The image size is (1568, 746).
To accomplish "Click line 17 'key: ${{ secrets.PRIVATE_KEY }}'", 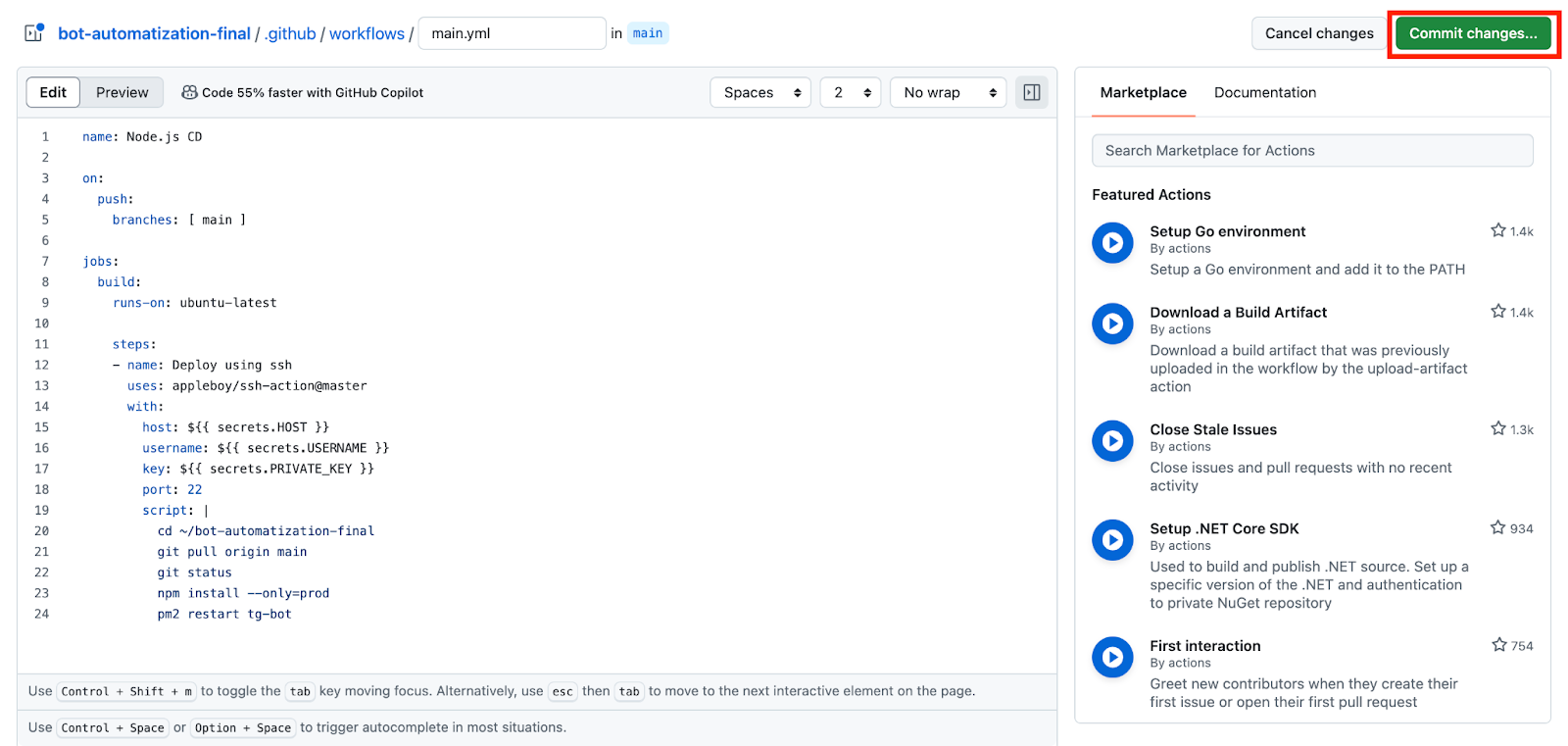I will coord(258,469).
